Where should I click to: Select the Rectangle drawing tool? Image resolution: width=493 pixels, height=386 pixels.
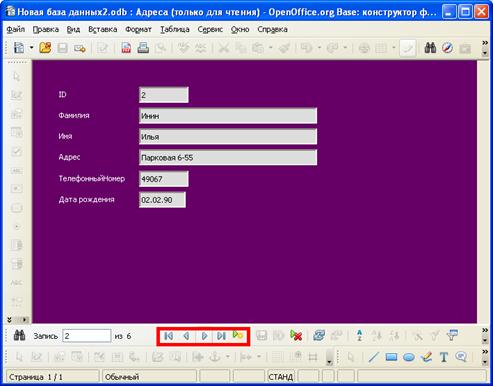click(391, 357)
